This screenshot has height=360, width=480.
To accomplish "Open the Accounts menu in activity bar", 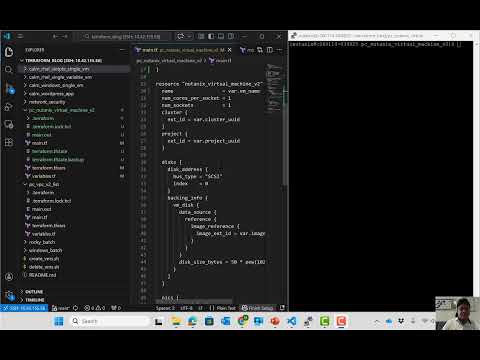I will (x=9, y=277).
